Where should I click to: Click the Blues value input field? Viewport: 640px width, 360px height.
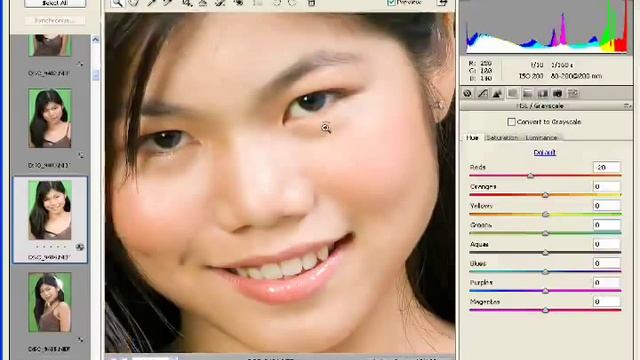point(607,263)
